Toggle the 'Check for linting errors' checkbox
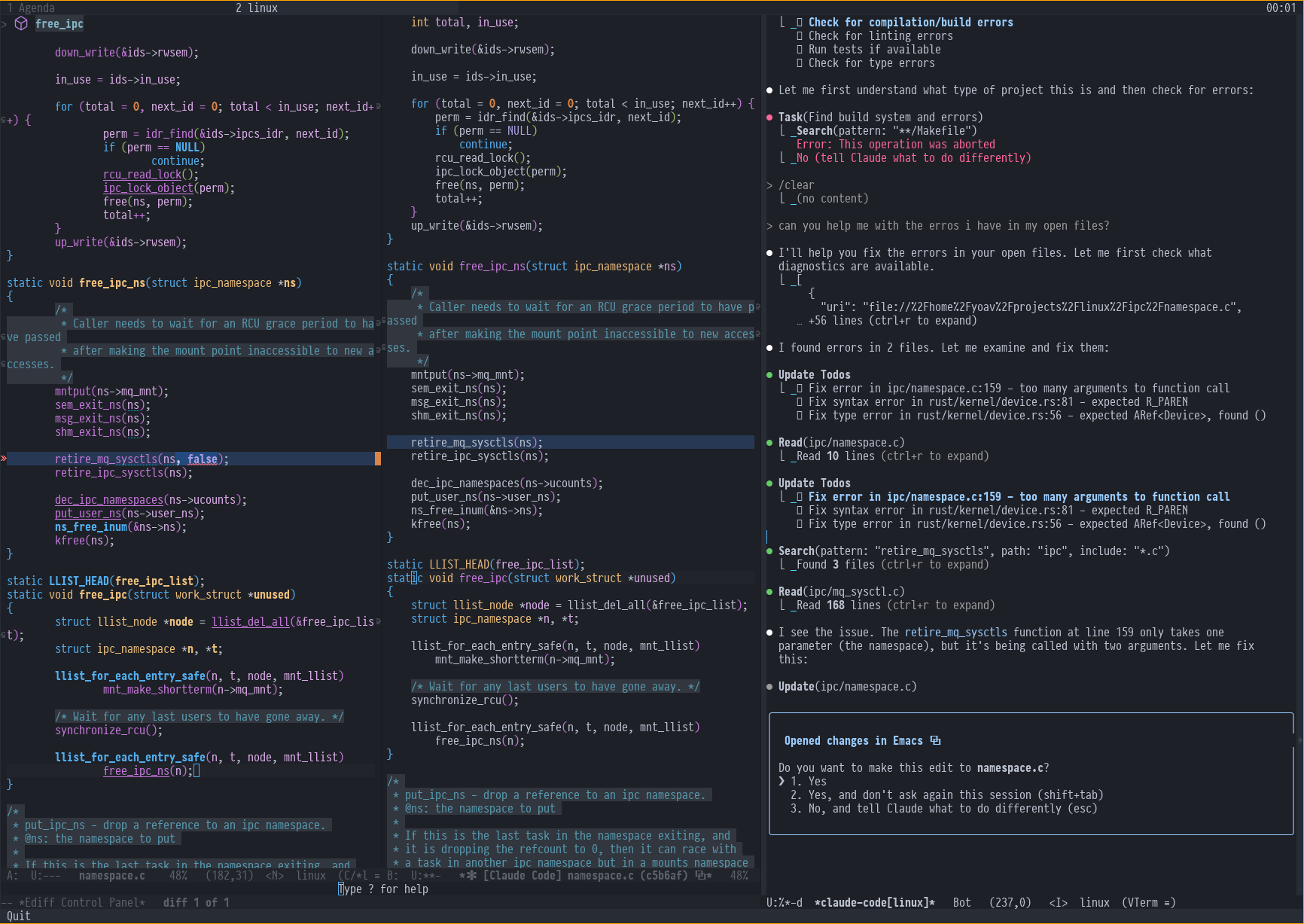 (800, 36)
